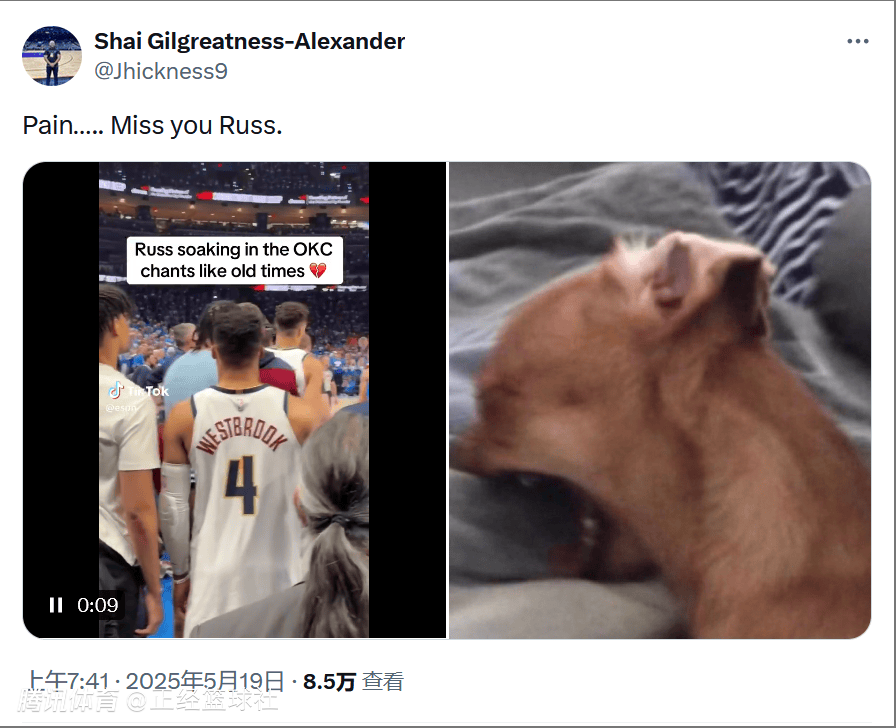
Task: Open the Shai Gilgreatness-Alexander profile name
Action: pyautogui.click(x=250, y=41)
